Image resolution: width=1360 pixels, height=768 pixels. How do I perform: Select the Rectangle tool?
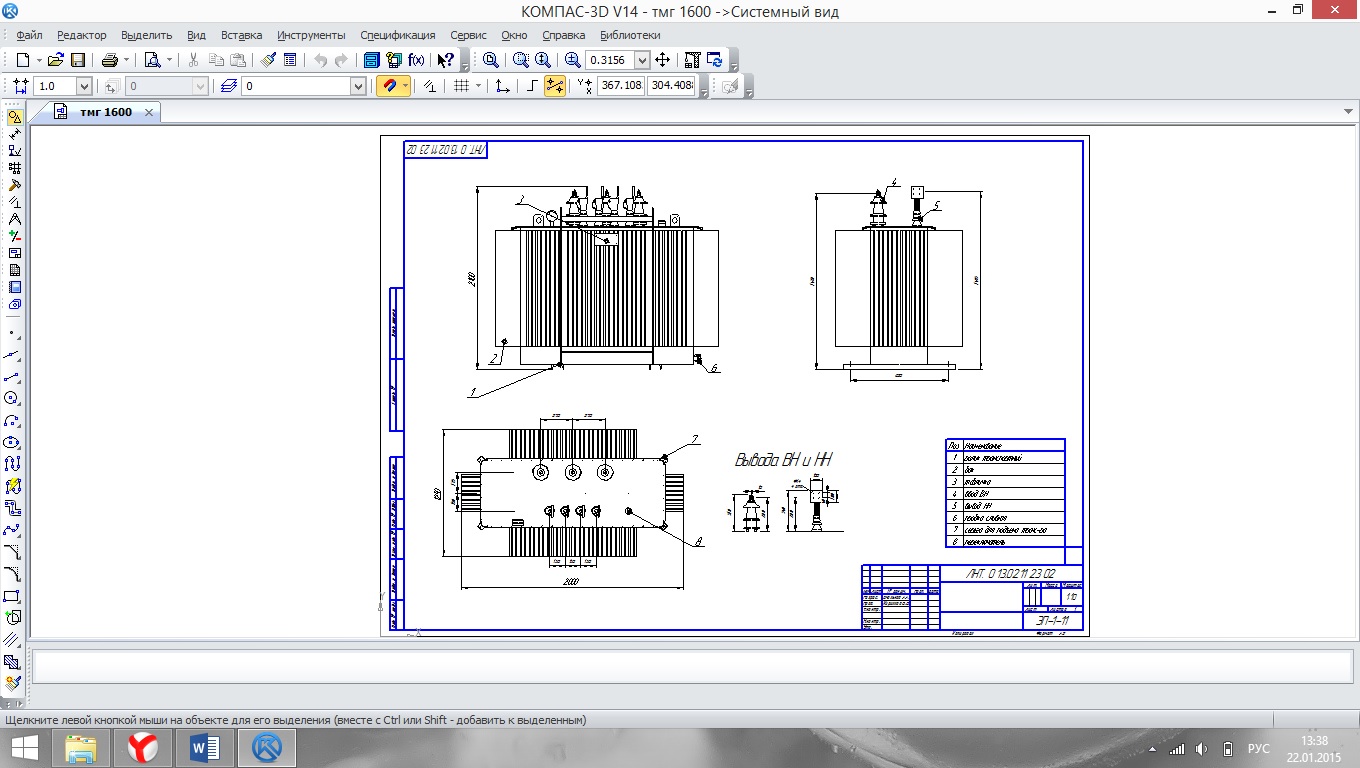pyautogui.click(x=14, y=596)
